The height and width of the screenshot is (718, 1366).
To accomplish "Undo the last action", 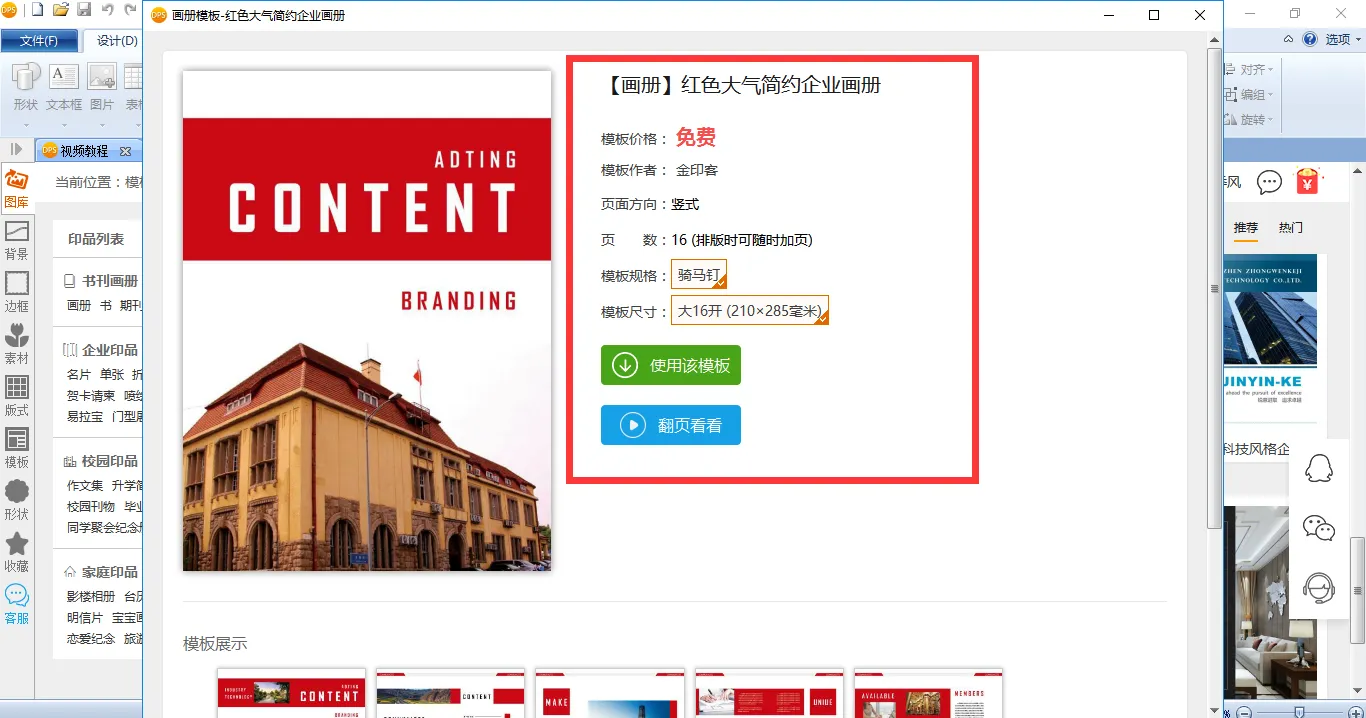I will click(x=107, y=10).
